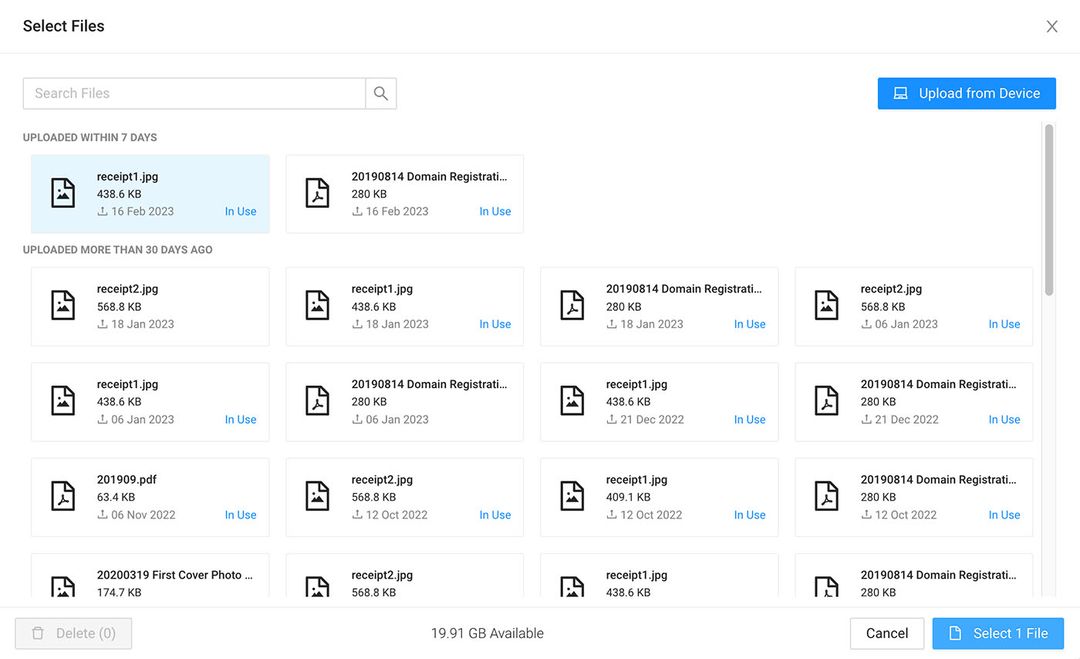Close the Select Files dialog

[1051, 27]
